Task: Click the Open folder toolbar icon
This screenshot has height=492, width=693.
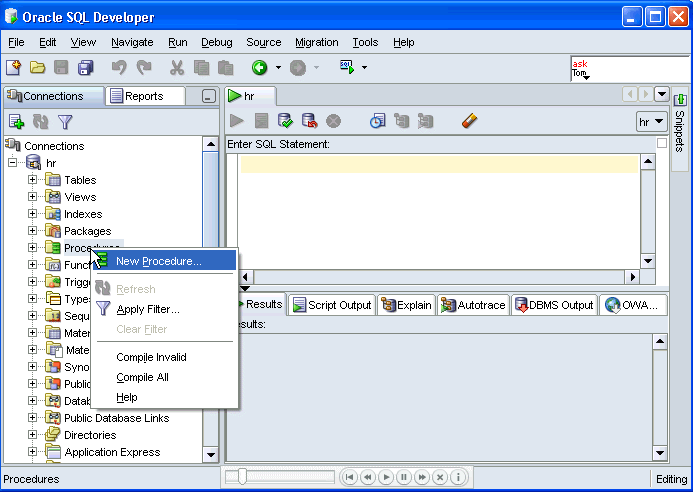Action: [x=37, y=68]
